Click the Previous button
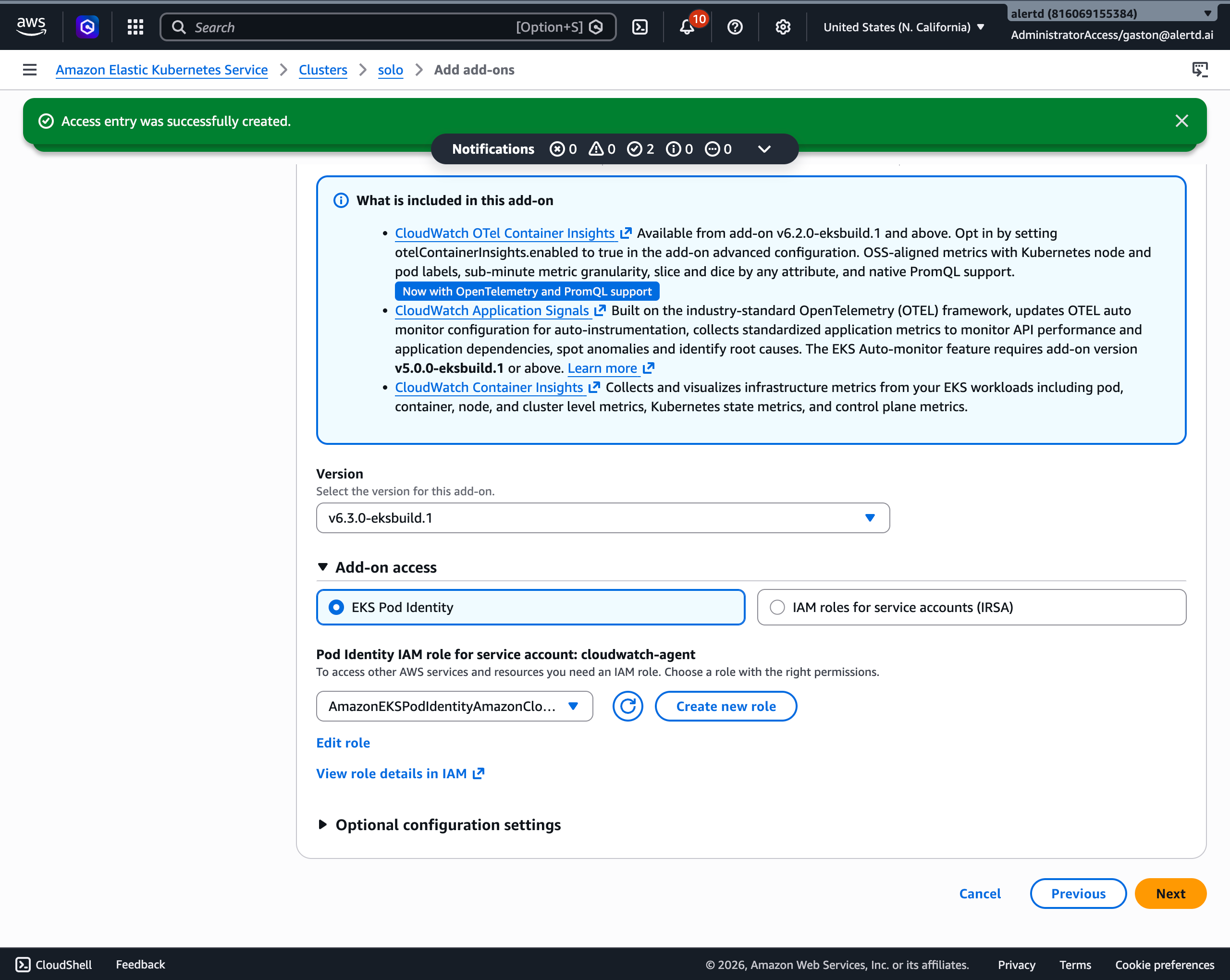Viewport: 1230px width, 980px height. [x=1078, y=894]
